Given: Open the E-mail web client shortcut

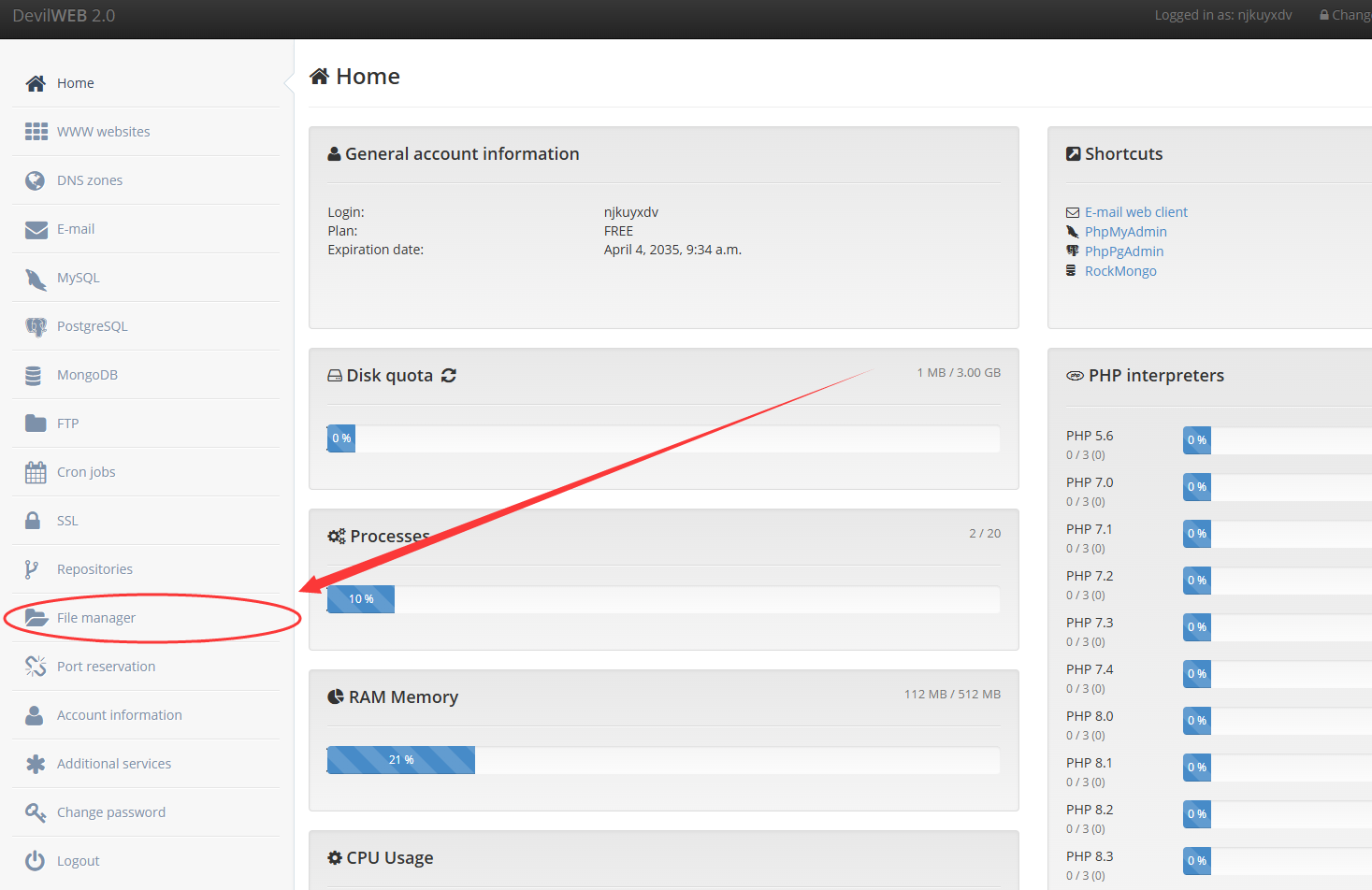Looking at the screenshot, I should pyautogui.click(x=1134, y=211).
